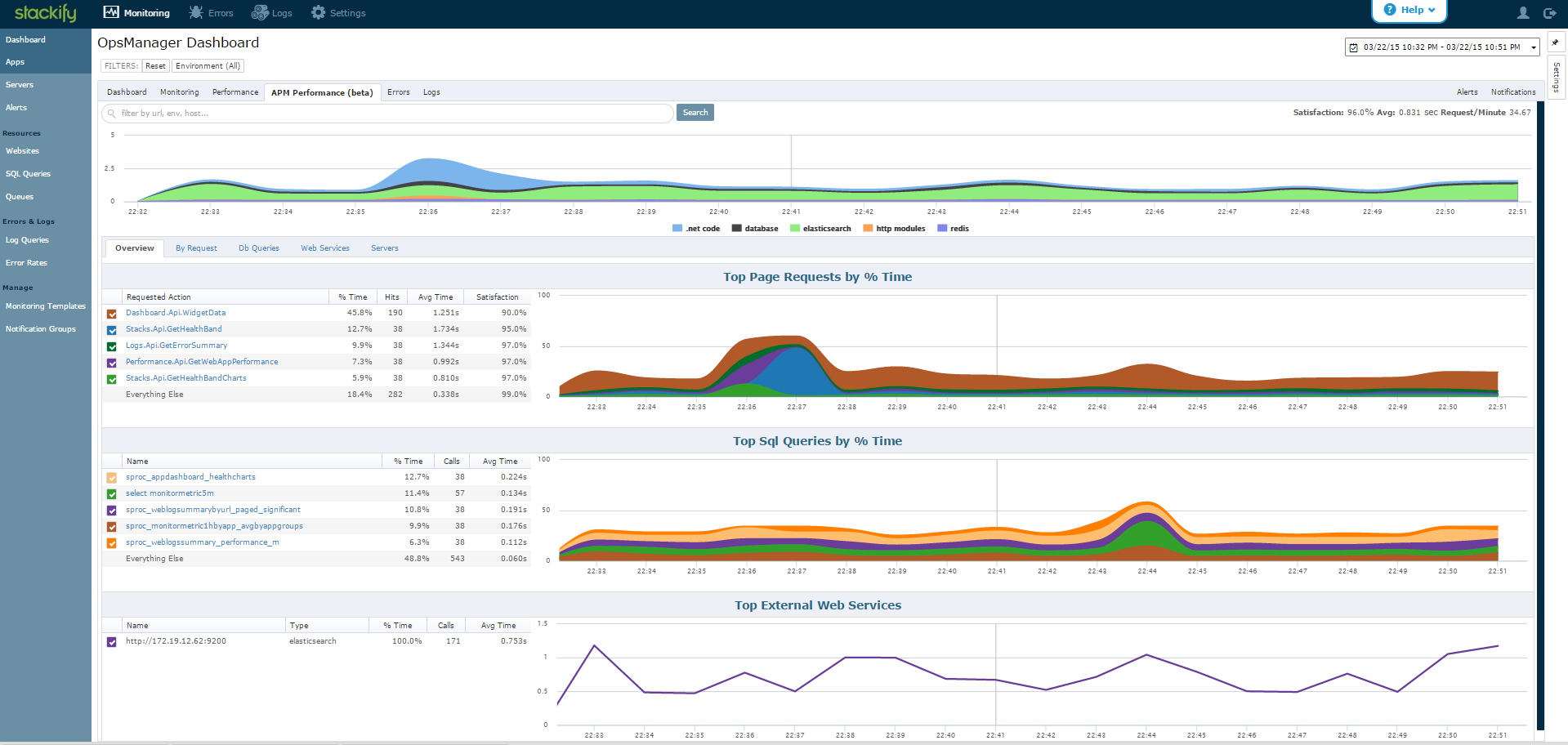The height and width of the screenshot is (745, 1568).
Task: Open the Monitoring section icon
Action: coord(111,12)
